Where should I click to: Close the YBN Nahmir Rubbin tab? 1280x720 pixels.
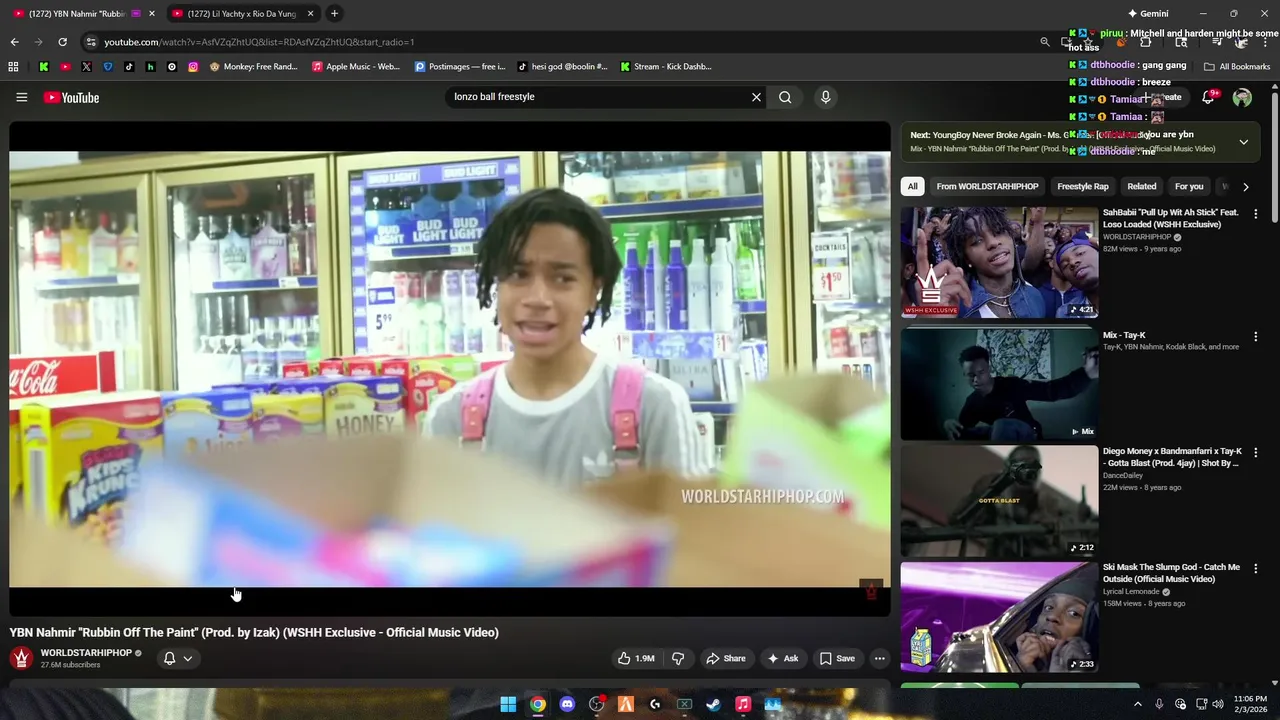pyautogui.click(x=152, y=14)
